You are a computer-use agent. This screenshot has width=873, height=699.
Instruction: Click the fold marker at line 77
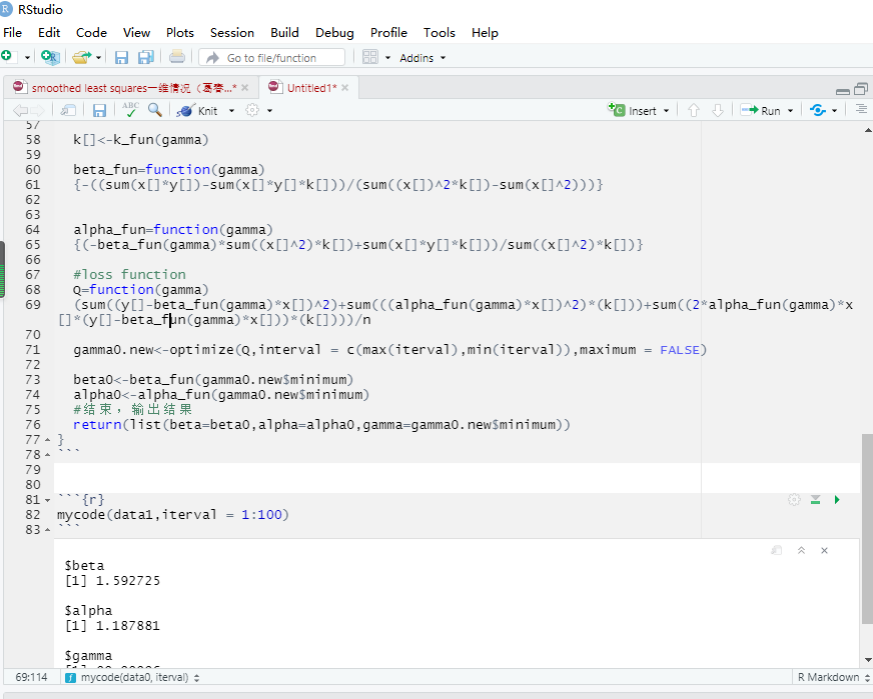[48, 440]
